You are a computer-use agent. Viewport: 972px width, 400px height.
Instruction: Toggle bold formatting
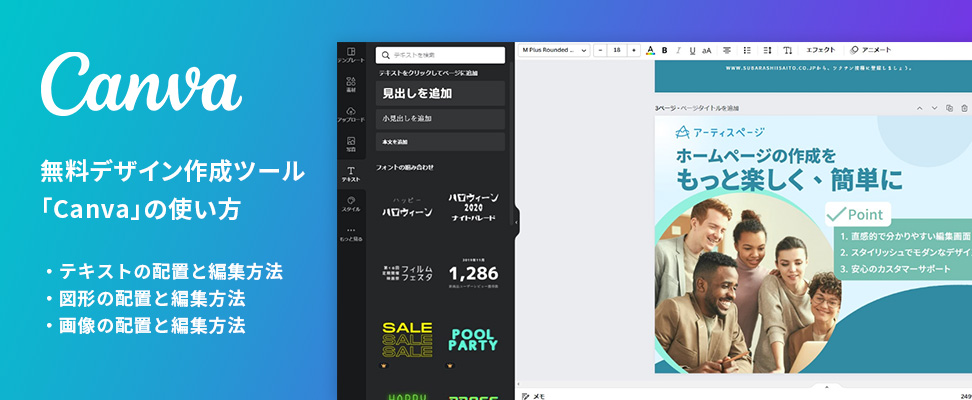point(665,50)
